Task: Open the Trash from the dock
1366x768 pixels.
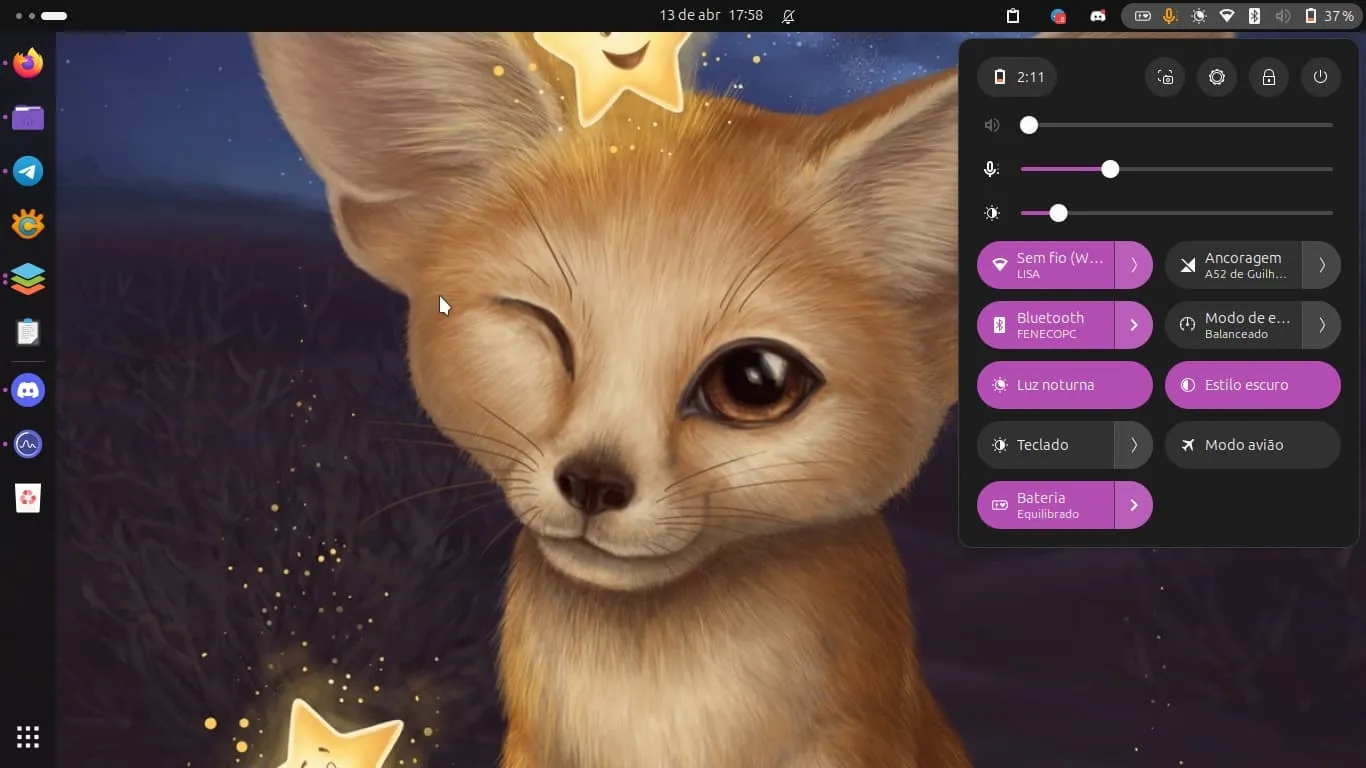Action: click(x=28, y=497)
